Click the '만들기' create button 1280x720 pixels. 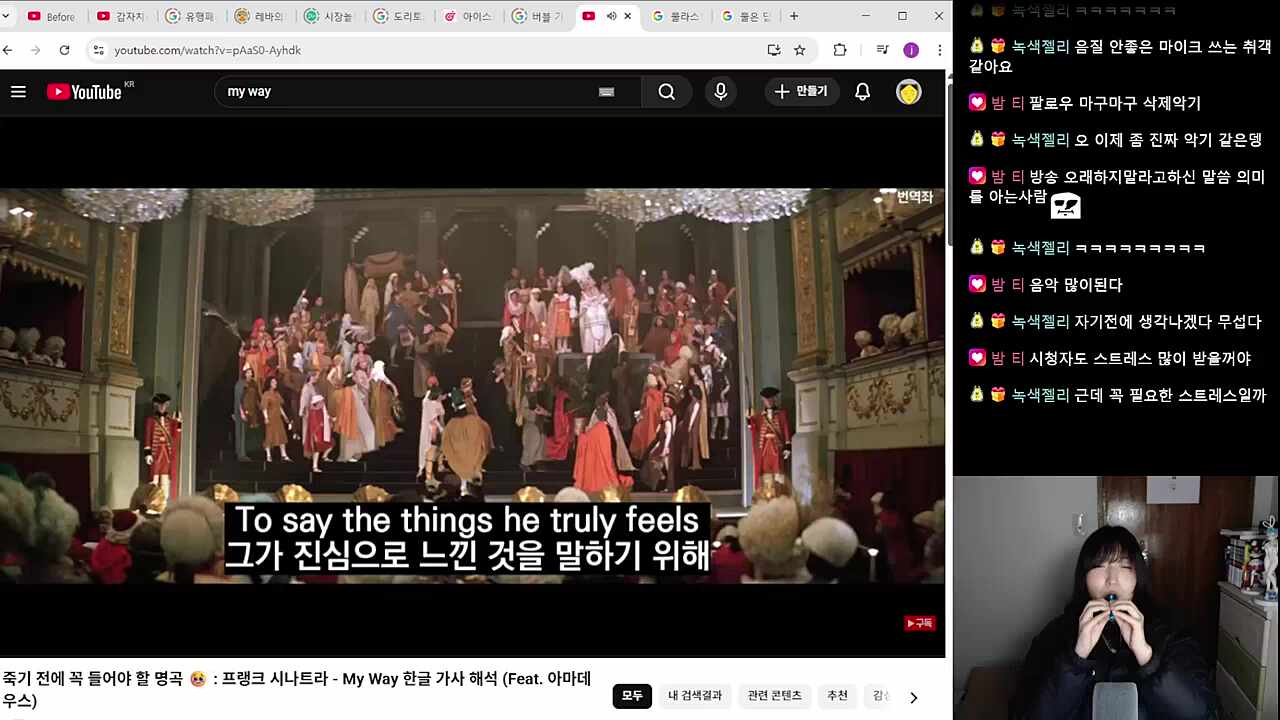[802, 92]
